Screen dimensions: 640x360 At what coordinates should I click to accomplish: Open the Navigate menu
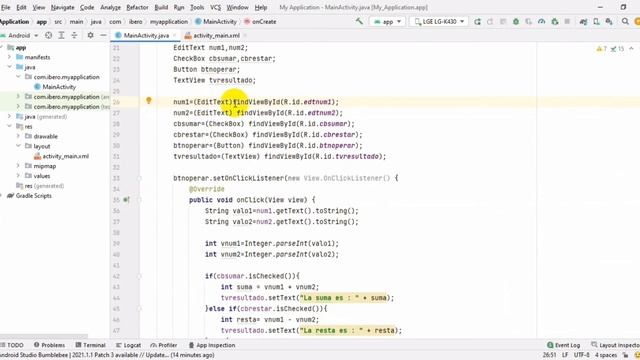[x=62, y=7]
